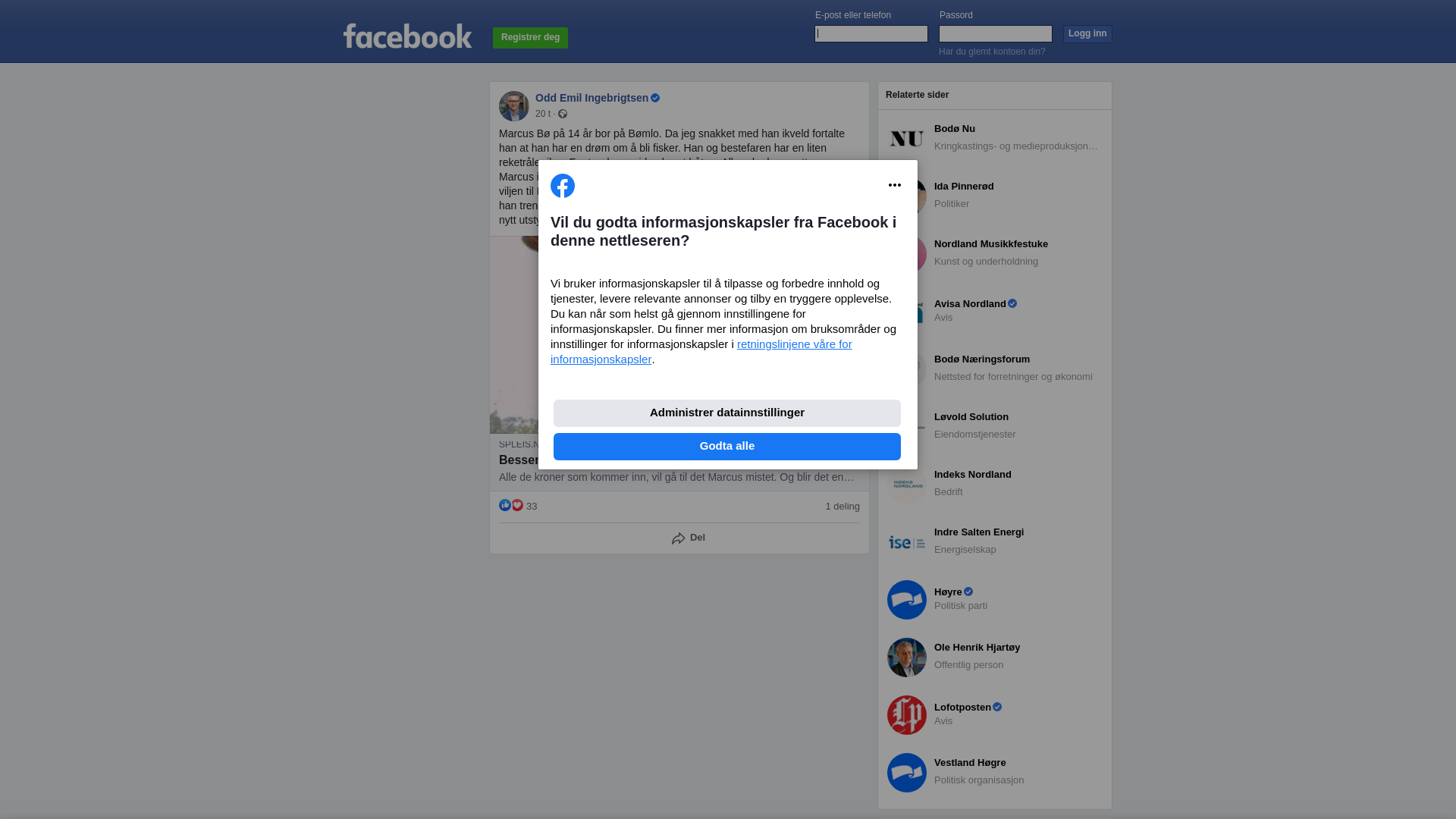Follow the retningslinjene for informasjonskapsler link
The image size is (1456, 819).
(701, 352)
